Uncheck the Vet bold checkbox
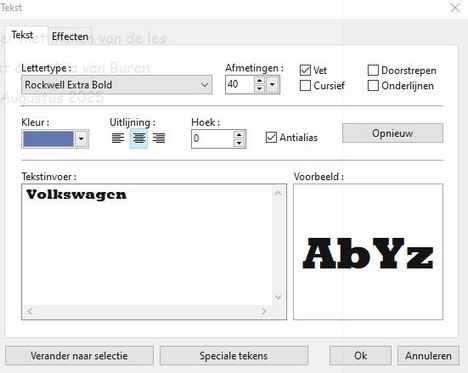 tap(305, 70)
